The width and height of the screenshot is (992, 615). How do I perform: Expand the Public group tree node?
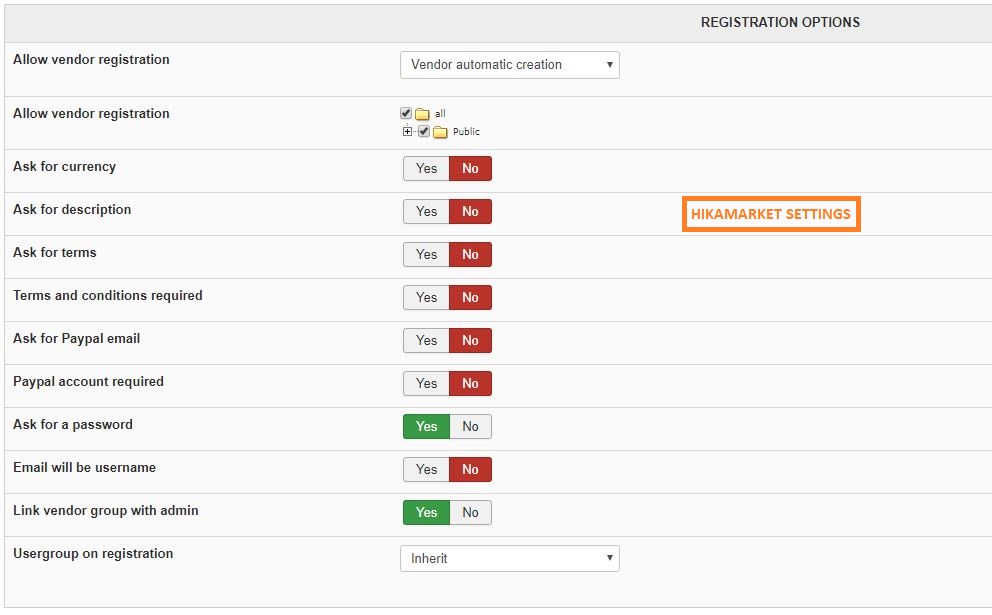[x=407, y=132]
